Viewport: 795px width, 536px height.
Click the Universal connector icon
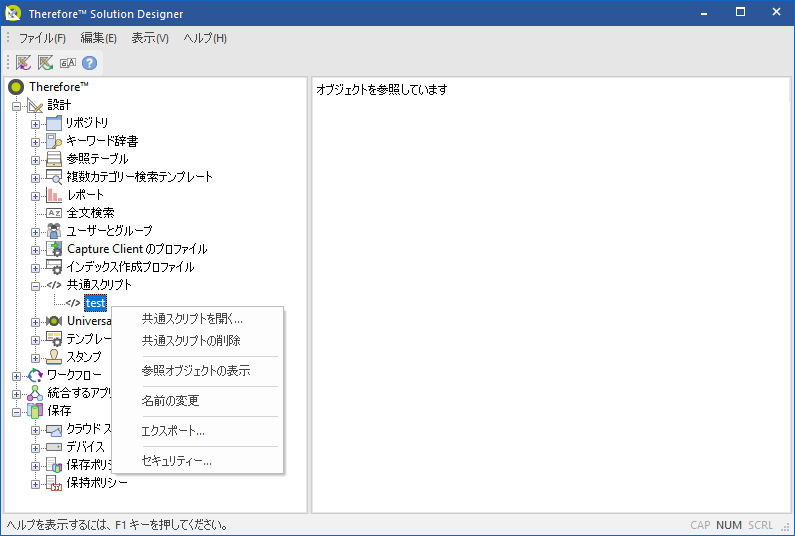[x=54, y=321]
